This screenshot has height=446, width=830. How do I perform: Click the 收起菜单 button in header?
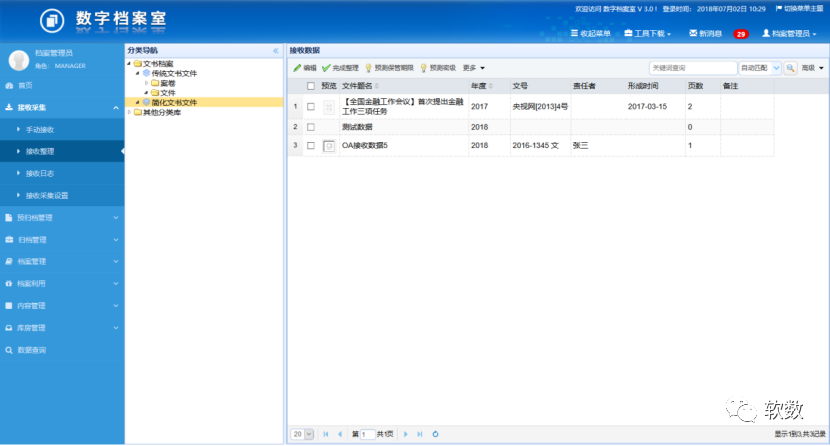pos(590,33)
